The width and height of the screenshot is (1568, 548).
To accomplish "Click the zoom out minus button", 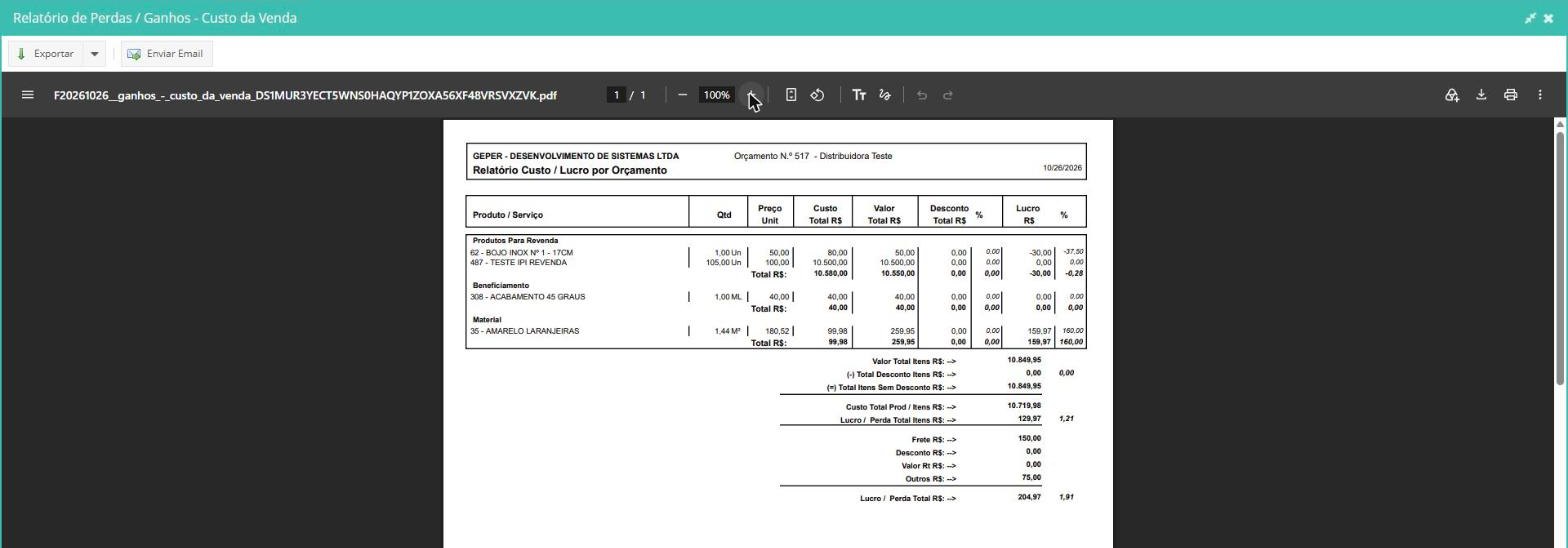I will click(682, 95).
